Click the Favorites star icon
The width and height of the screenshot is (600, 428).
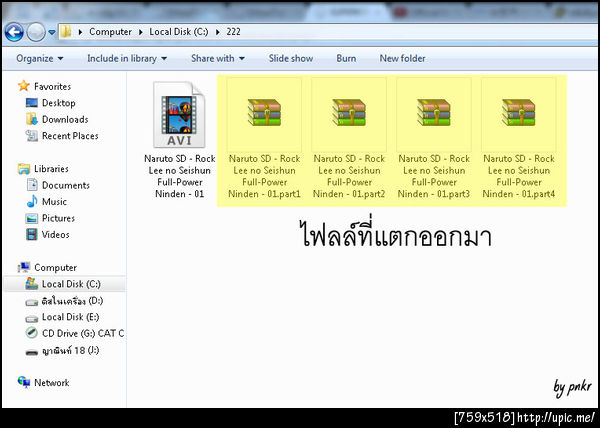pyautogui.click(x=24, y=86)
